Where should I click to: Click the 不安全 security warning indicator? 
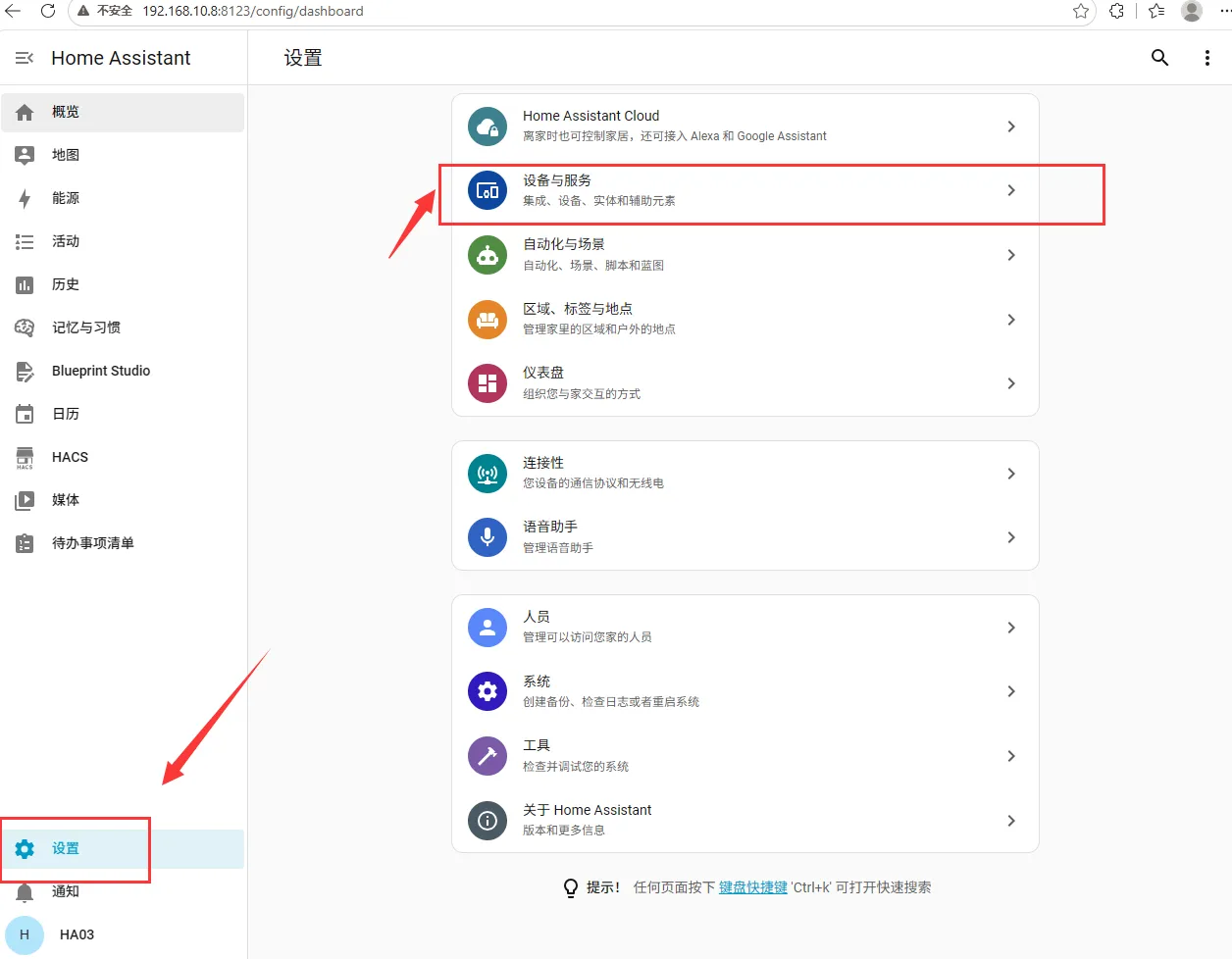point(106,11)
